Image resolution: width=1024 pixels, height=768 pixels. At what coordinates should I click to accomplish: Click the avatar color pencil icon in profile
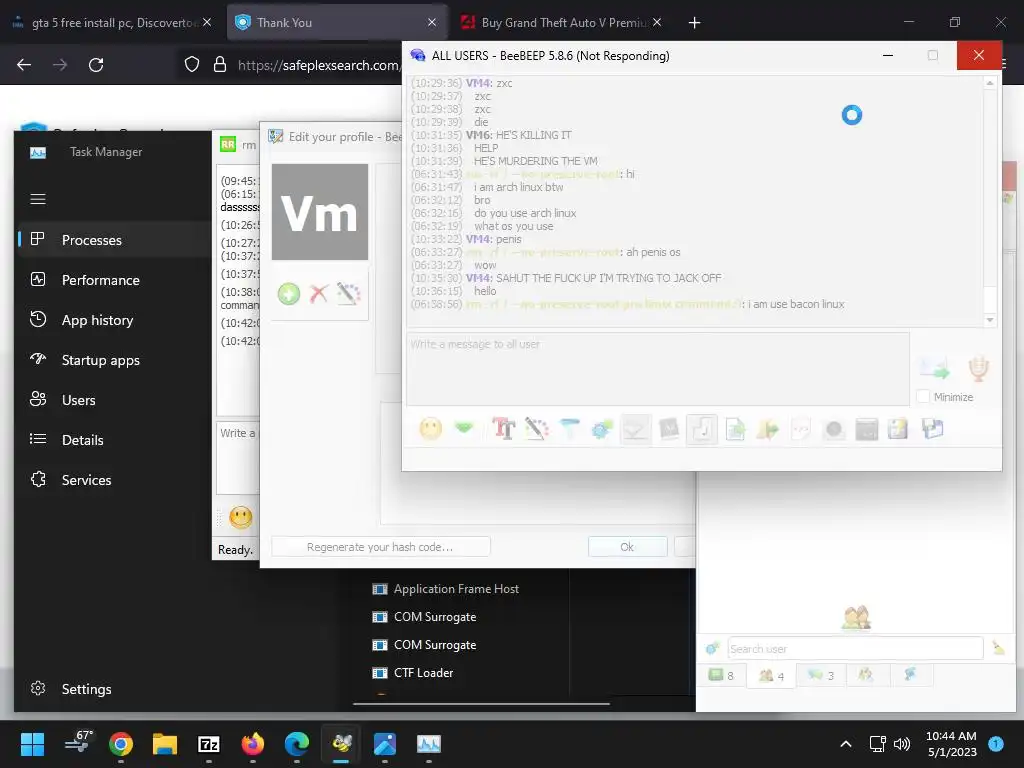[x=349, y=294]
